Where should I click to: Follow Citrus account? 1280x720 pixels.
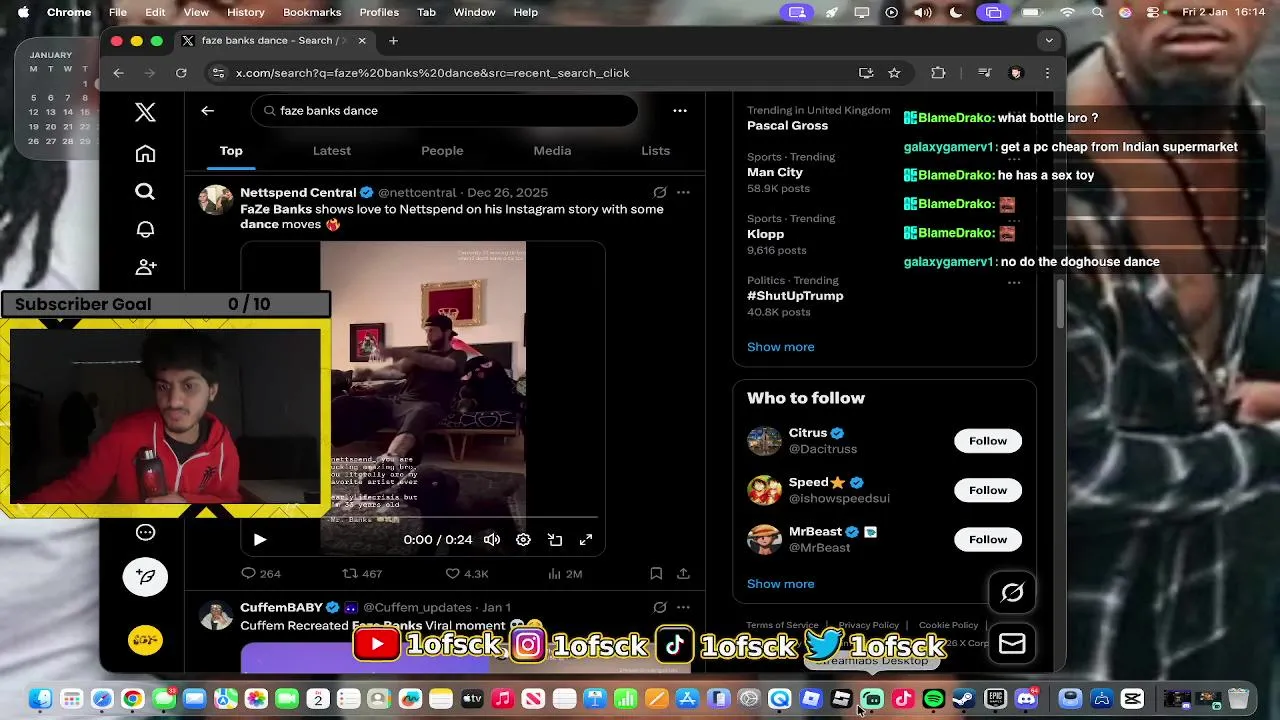(x=988, y=441)
